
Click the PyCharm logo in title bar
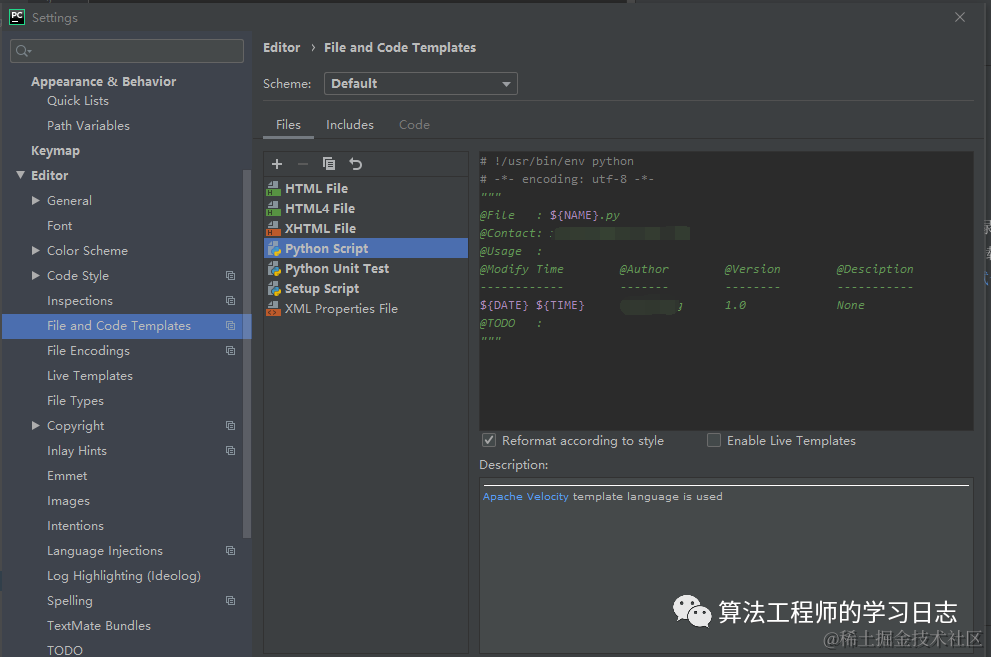(17, 17)
